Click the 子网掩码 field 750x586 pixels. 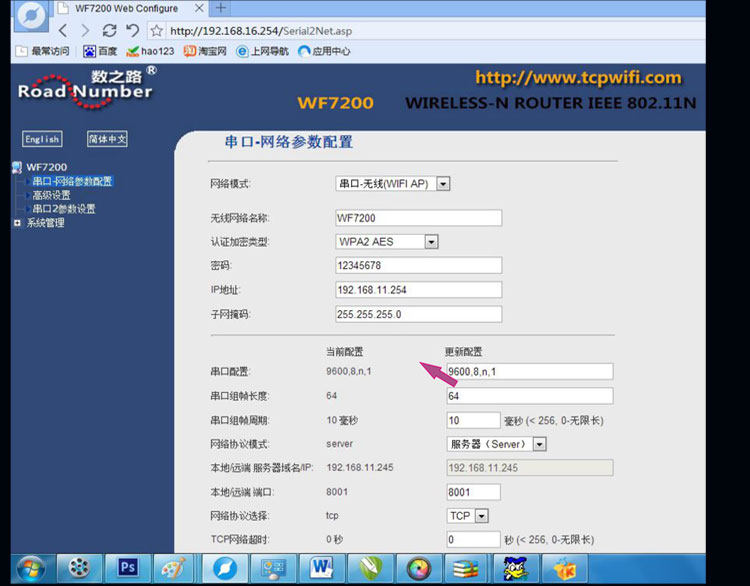pyautogui.click(x=419, y=314)
